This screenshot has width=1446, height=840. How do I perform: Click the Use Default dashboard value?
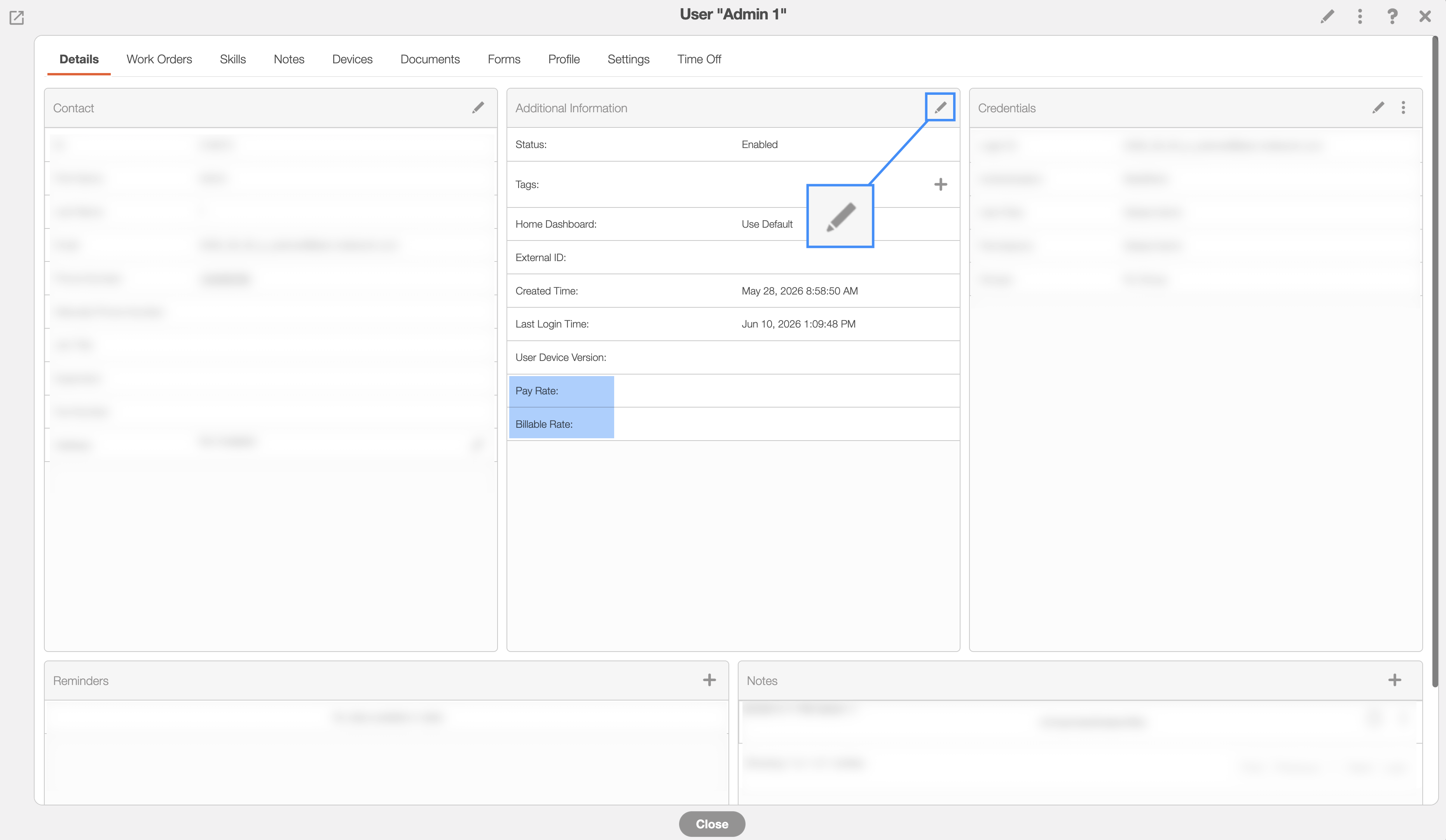[x=767, y=224]
